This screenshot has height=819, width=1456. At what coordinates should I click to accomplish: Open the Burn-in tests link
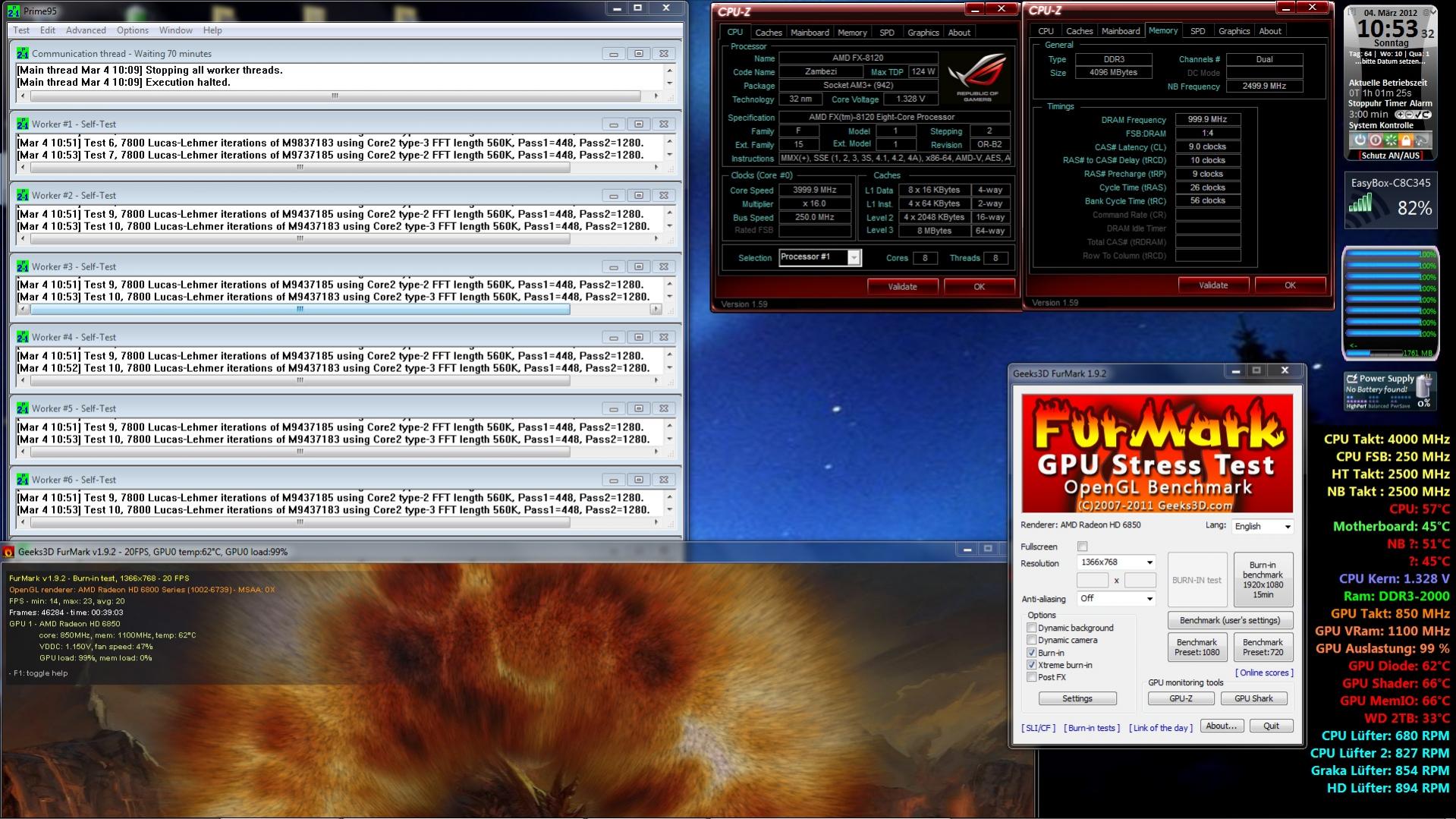pyautogui.click(x=1092, y=728)
